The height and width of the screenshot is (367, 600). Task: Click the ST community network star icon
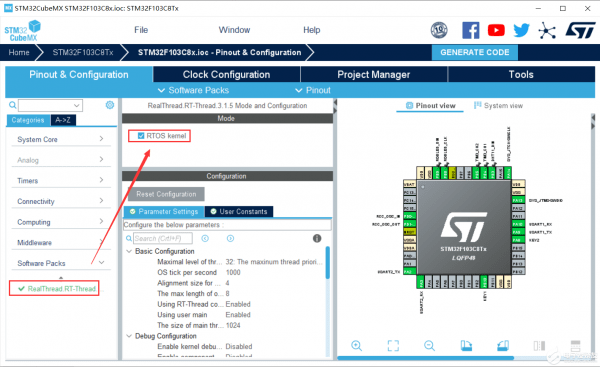point(547,30)
